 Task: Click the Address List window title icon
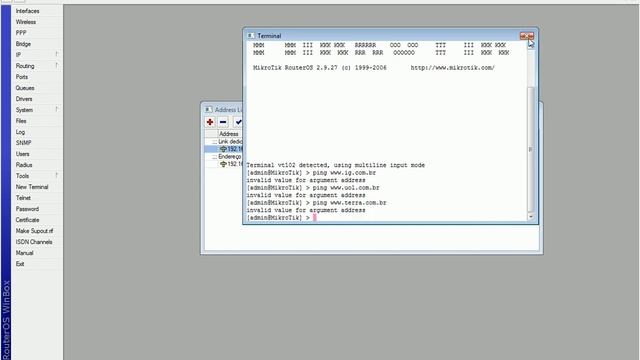[x=209, y=110]
